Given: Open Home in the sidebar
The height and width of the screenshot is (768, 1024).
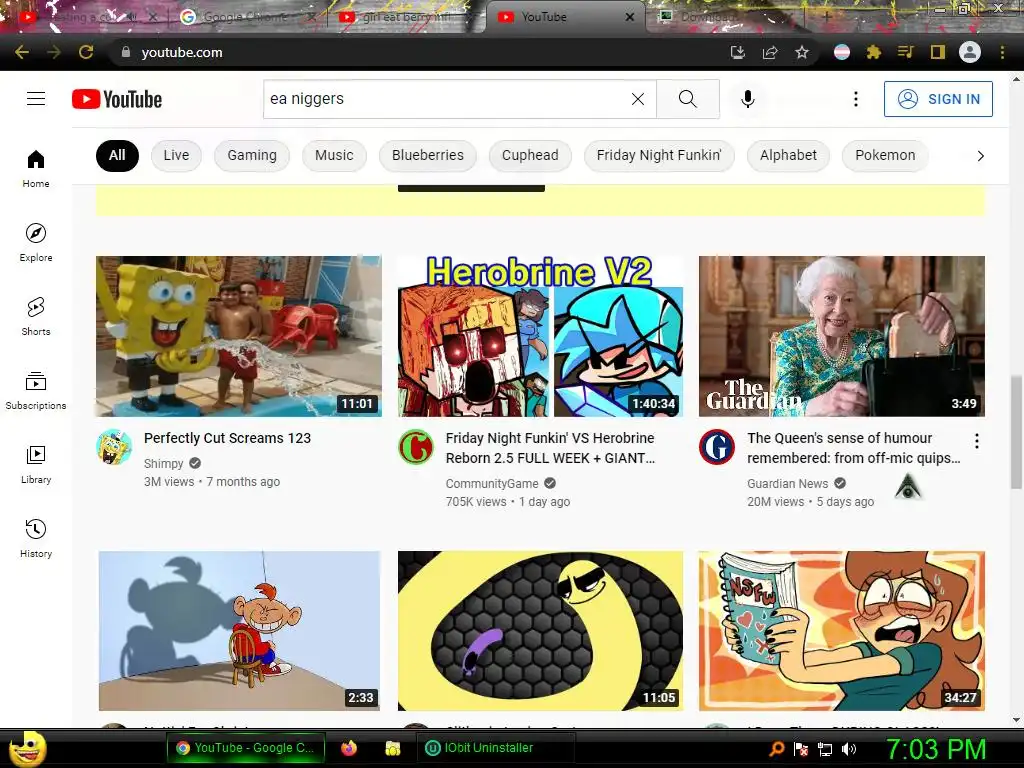Looking at the screenshot, I should [36, 168].
